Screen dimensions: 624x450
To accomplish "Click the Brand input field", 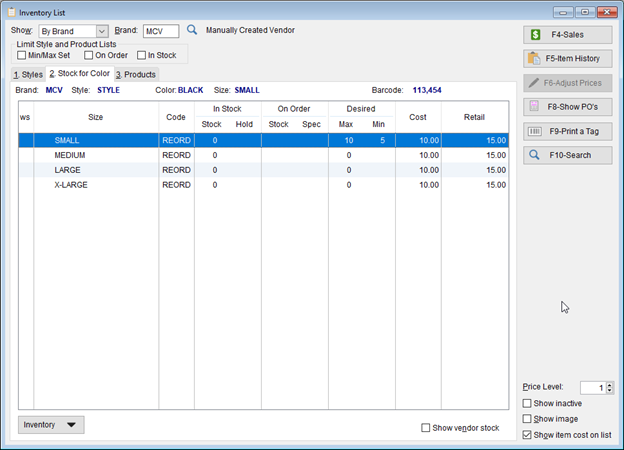I will (x=160, y=31).
